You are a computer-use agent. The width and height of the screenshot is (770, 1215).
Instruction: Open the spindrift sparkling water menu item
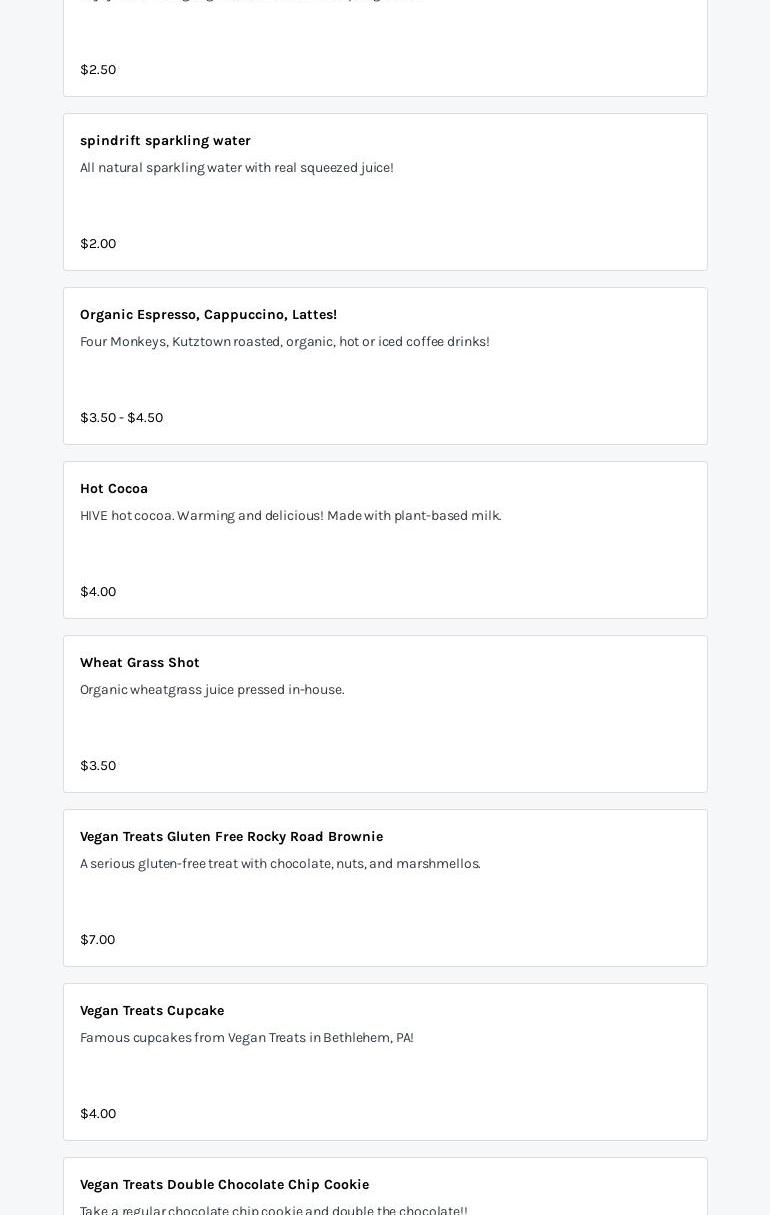pos(165,141)
